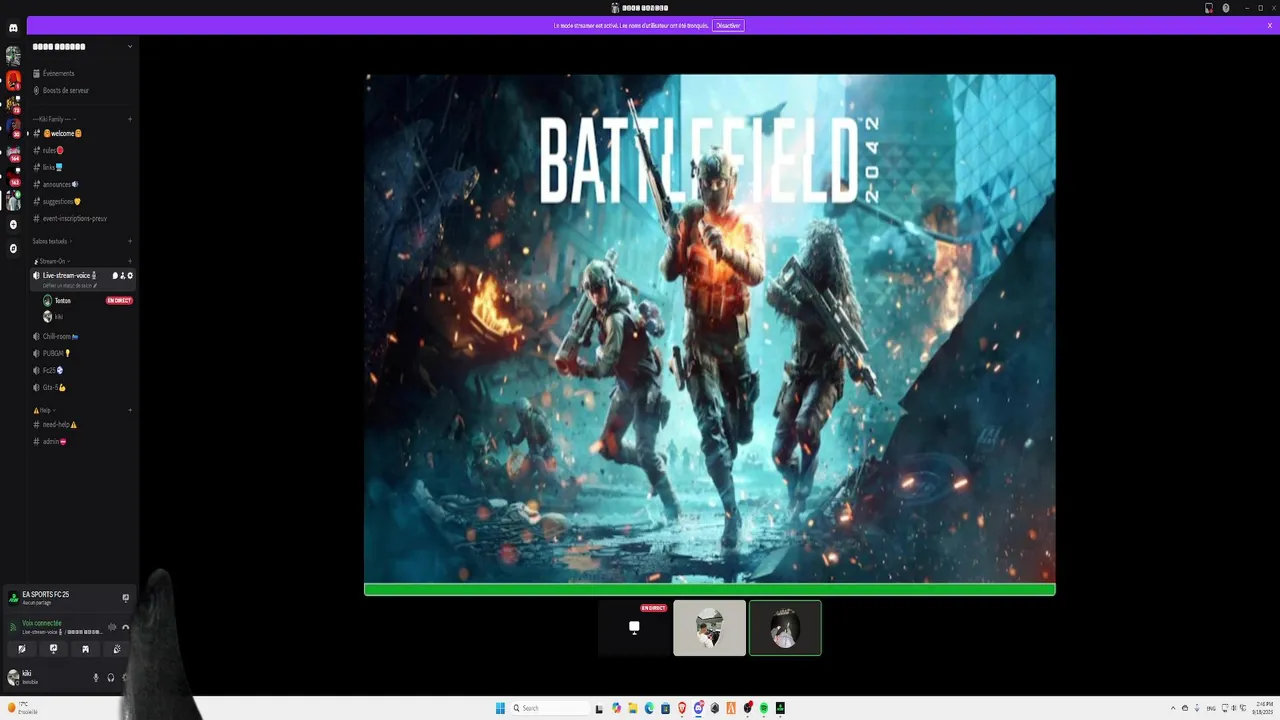The height and width of the screenshot is (720, 1280).
Task: Open the Discord help question mark icon
Action: tap(1226, 8)
